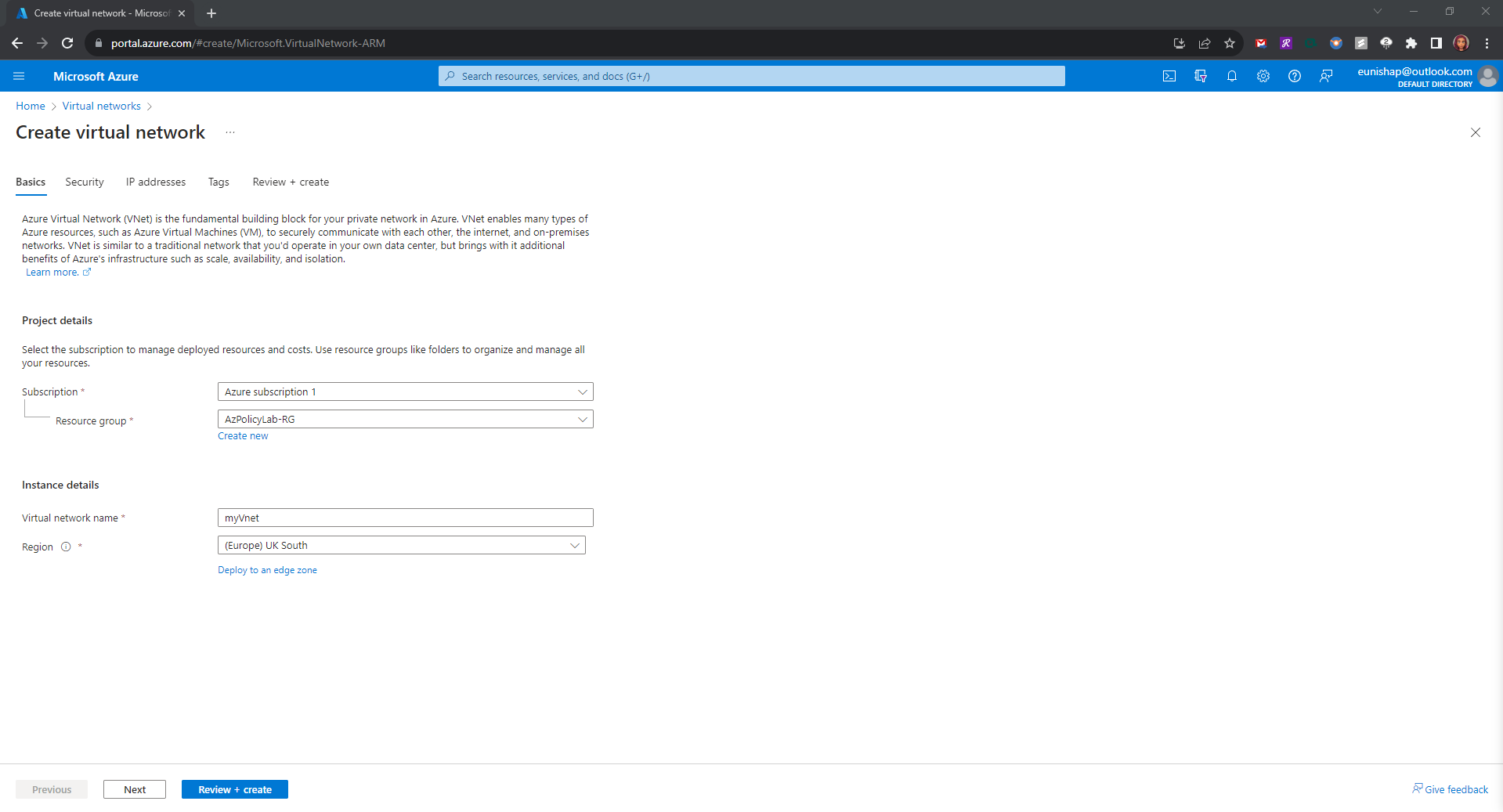Go to the Tags tab
The height and width of the screenshot is (812, 1503).
[x=219, y=182]
